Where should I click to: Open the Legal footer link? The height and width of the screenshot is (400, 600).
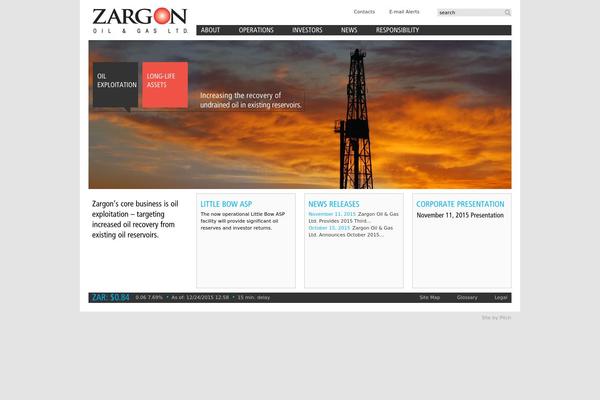(x=501, y=297)
